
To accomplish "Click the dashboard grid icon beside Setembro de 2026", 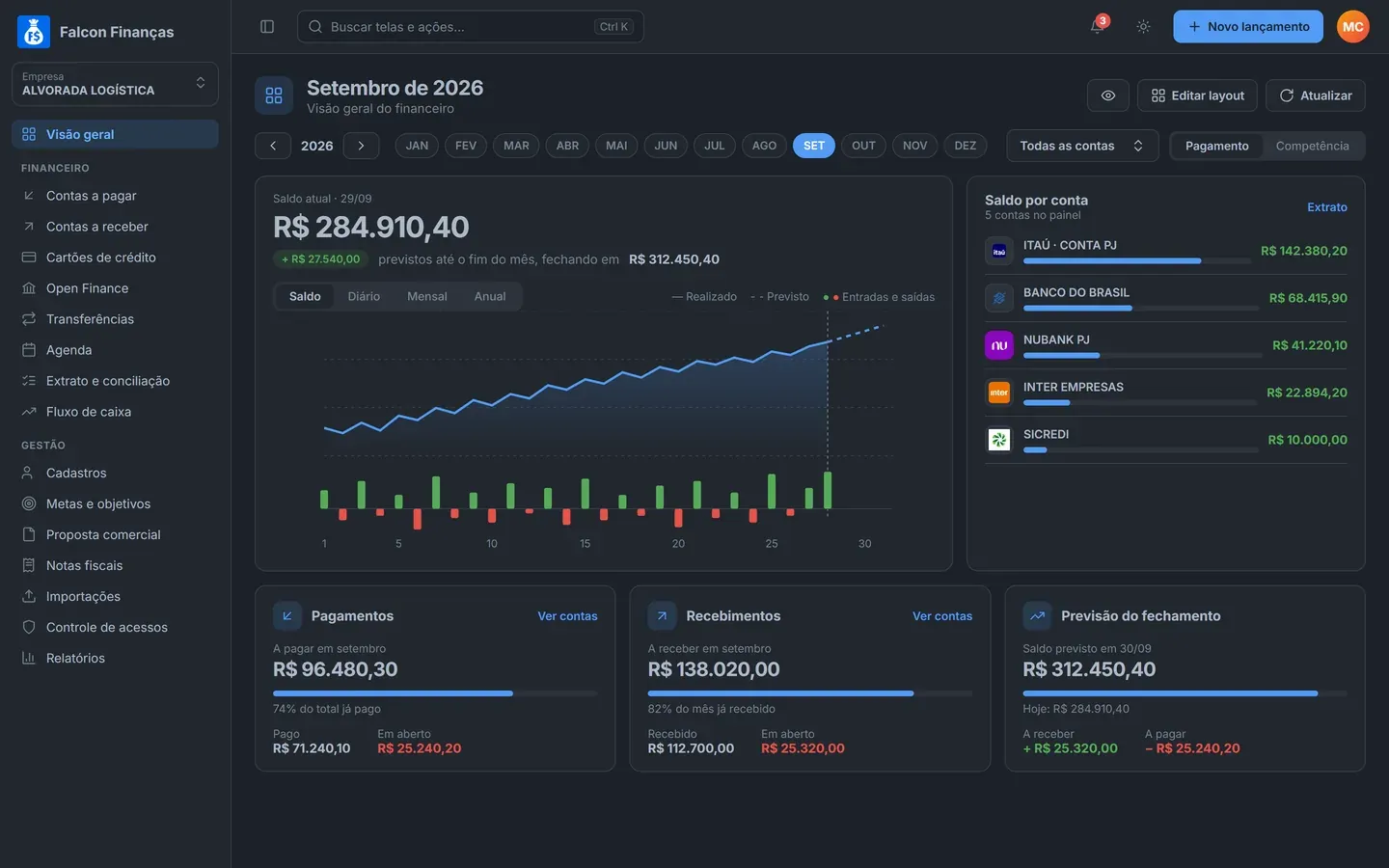I will tap(274, 96).
